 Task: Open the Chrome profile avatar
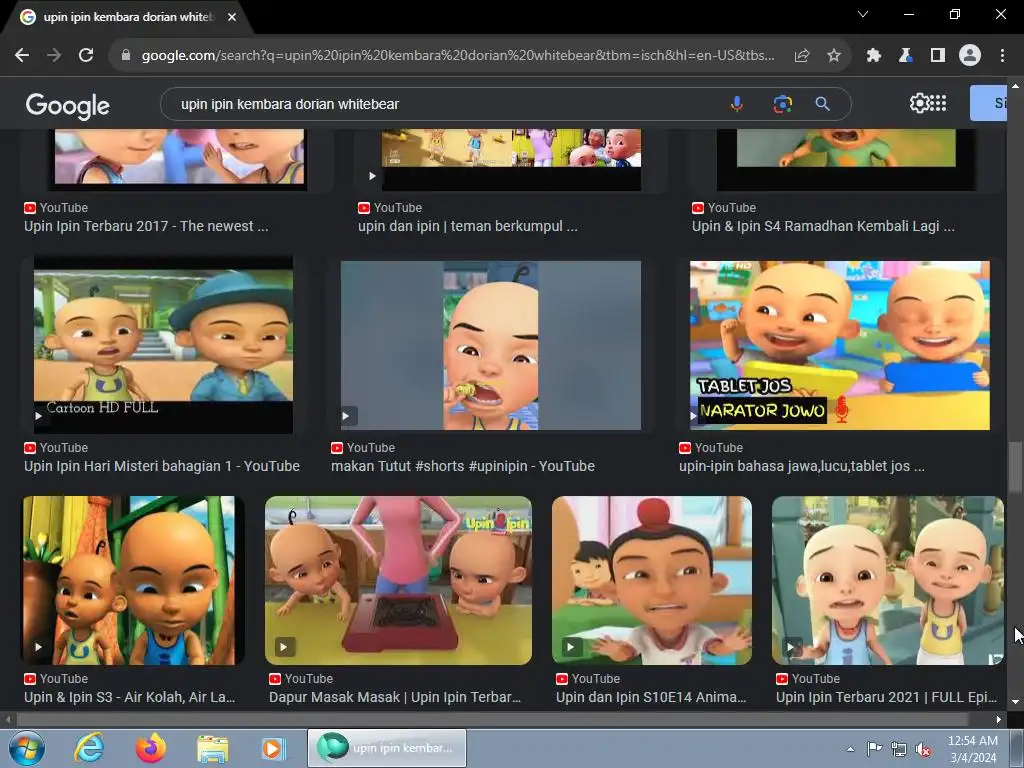[970, 56]
